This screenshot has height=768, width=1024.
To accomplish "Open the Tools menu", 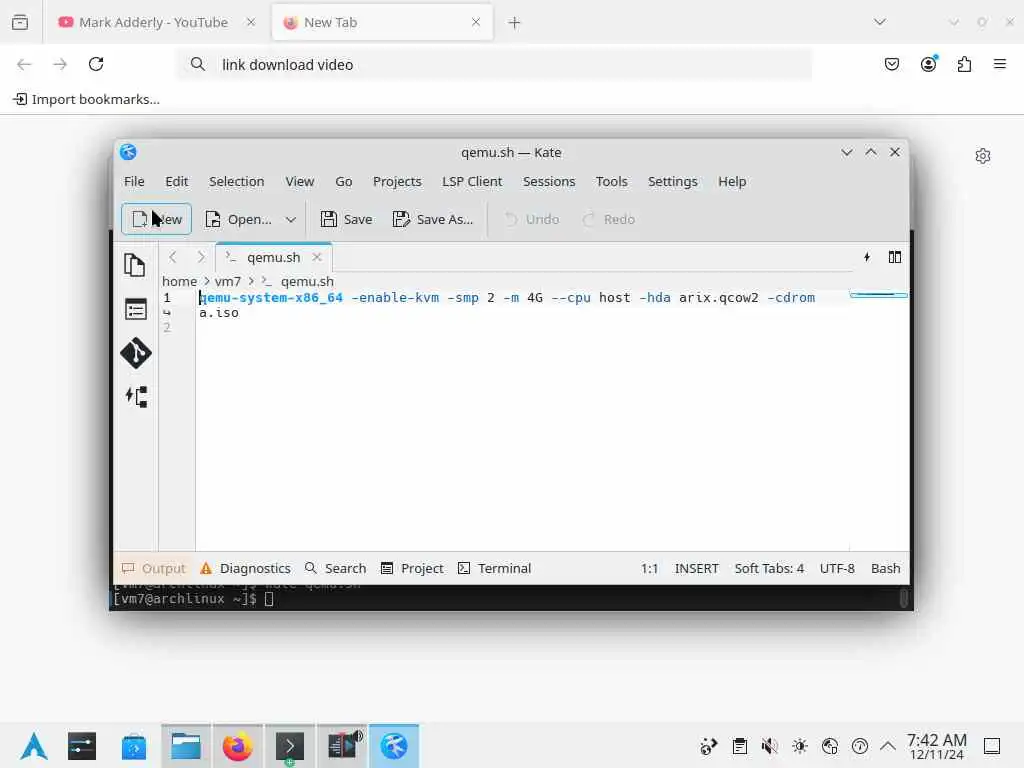I will [x=611, y=182].
